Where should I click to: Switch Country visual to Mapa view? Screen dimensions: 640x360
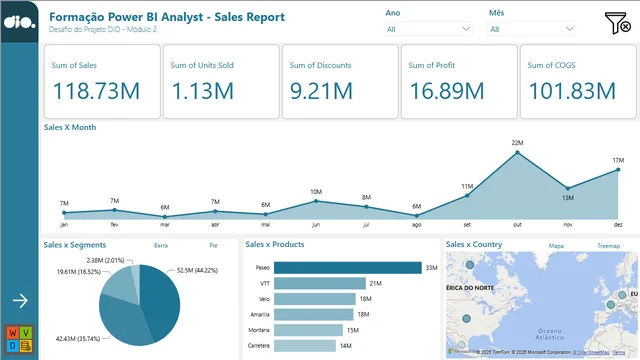pos(556,246)
